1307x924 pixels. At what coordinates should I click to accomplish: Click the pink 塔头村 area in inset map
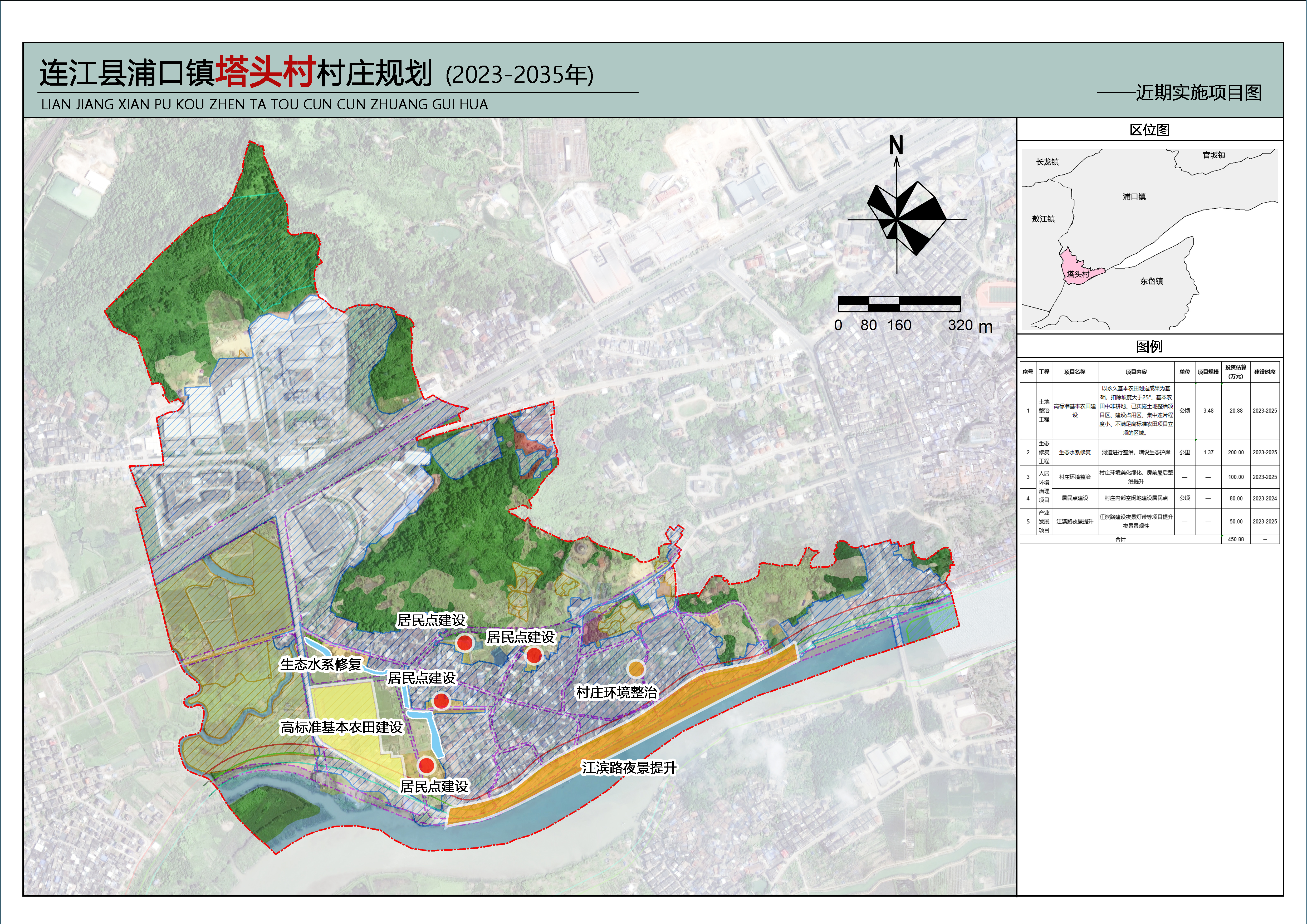[1076, 269]
